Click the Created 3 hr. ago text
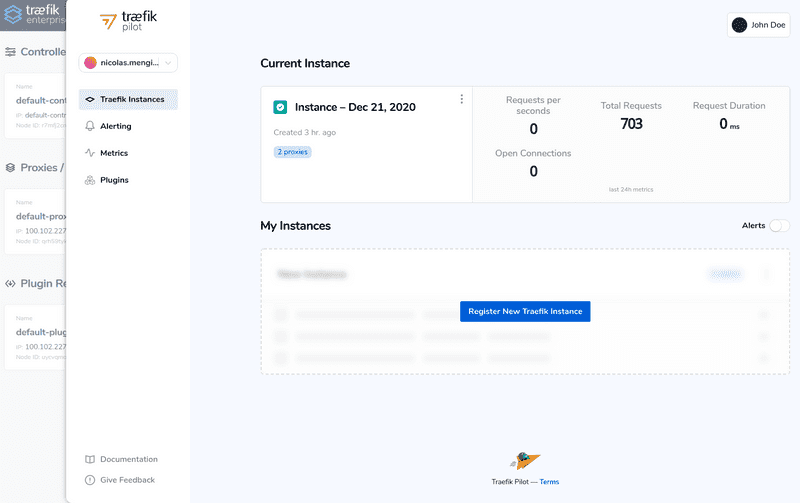Screen dimensions: 800x503 pyautogui.click(x=305, y=133)
